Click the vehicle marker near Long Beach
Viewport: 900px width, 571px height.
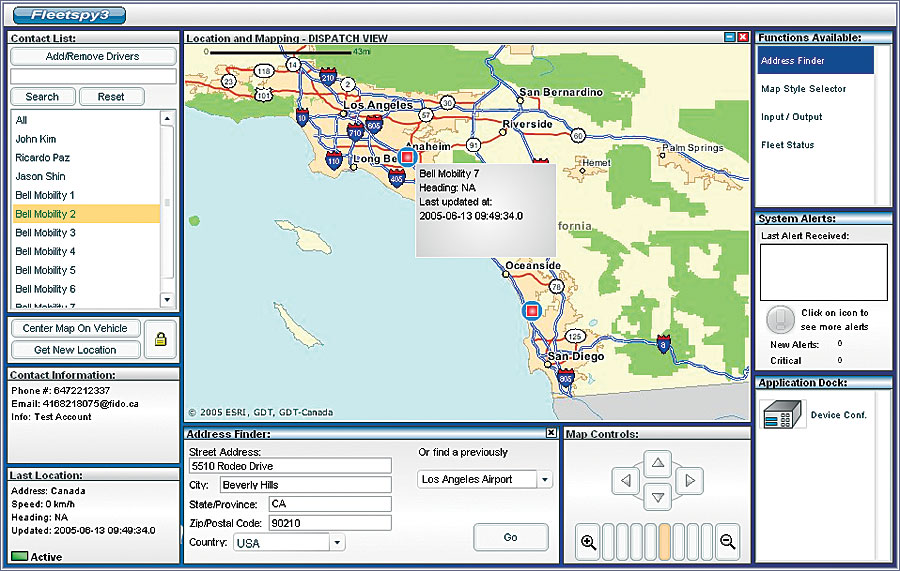click(407, 157)
